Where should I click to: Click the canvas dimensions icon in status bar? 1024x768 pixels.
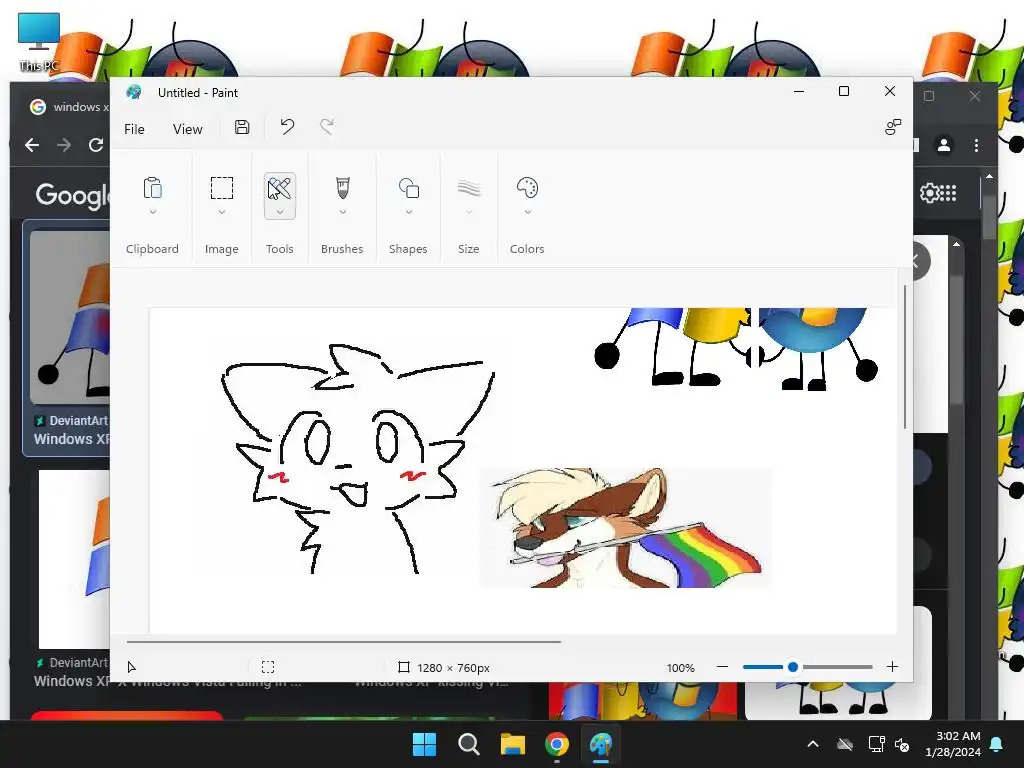404,667
